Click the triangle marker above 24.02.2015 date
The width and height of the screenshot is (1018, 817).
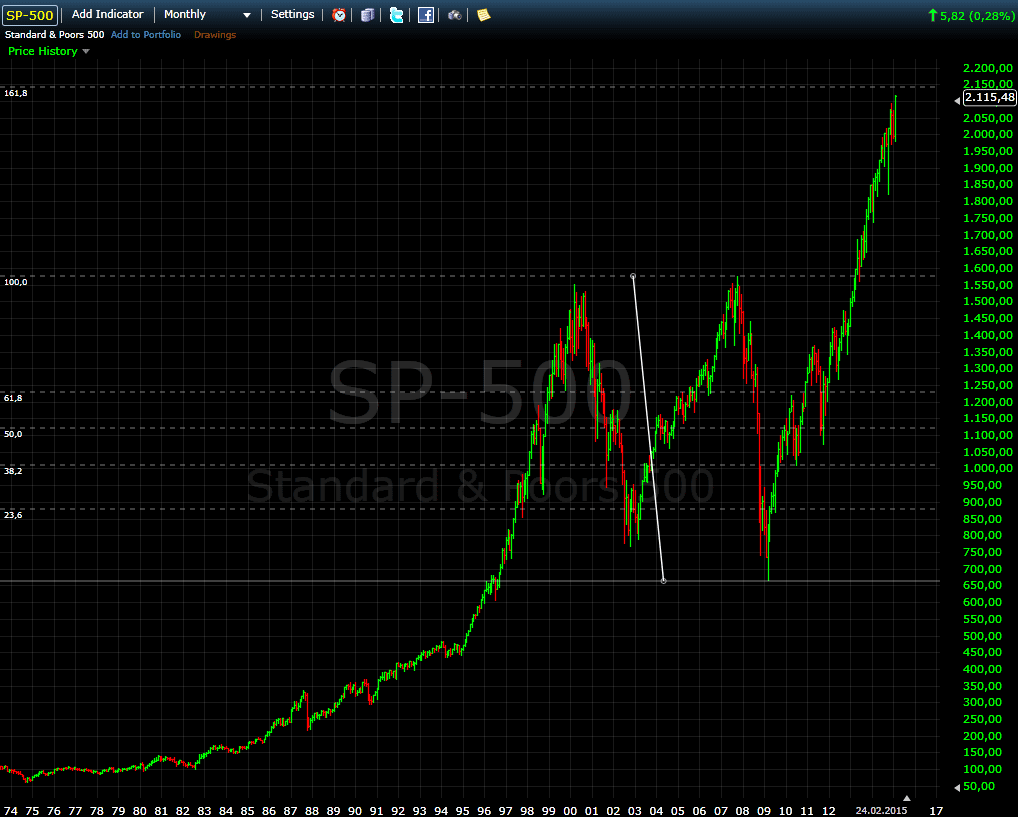tap(907, 798)
